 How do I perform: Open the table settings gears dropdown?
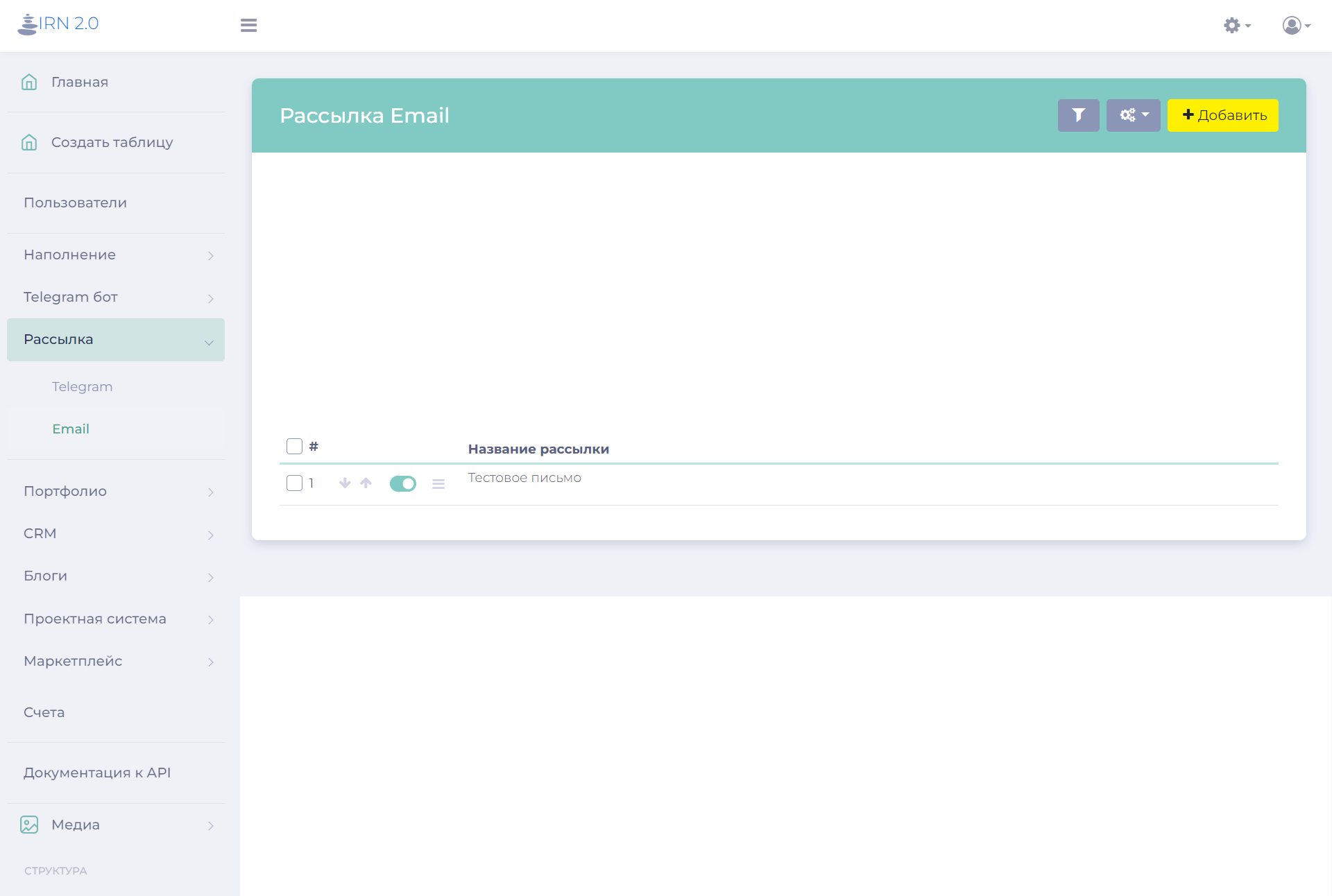coord(1133,115)
